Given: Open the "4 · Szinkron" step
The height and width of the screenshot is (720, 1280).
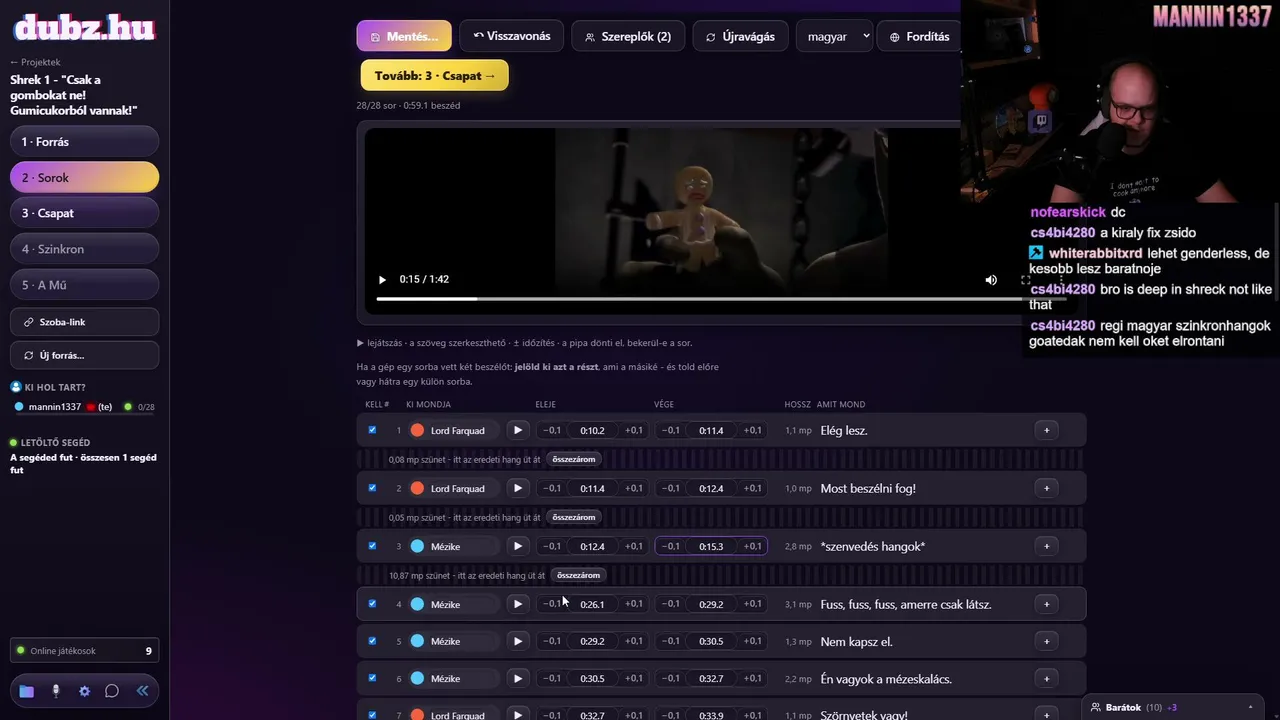Looking at the screenshot, I should 84,249.
